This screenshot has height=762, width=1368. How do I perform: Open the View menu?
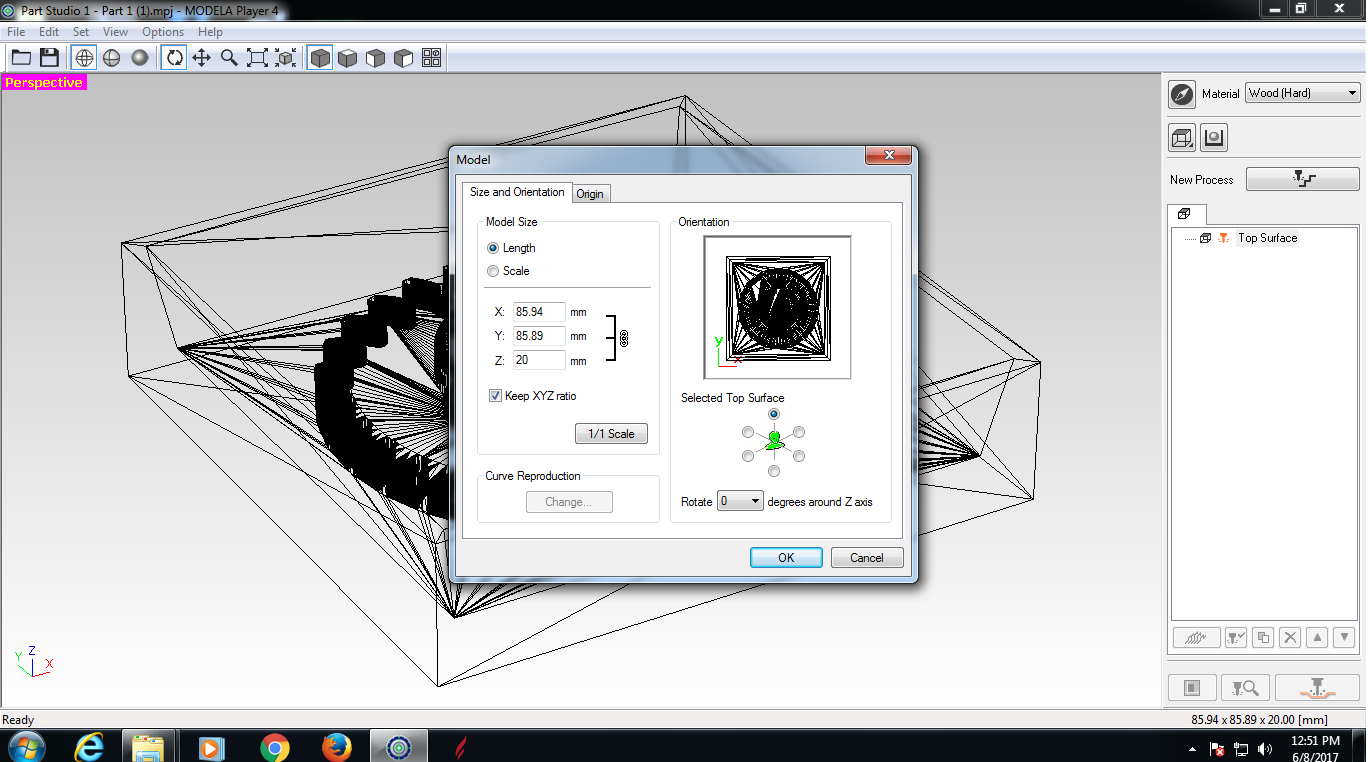(x=115, y=32)
